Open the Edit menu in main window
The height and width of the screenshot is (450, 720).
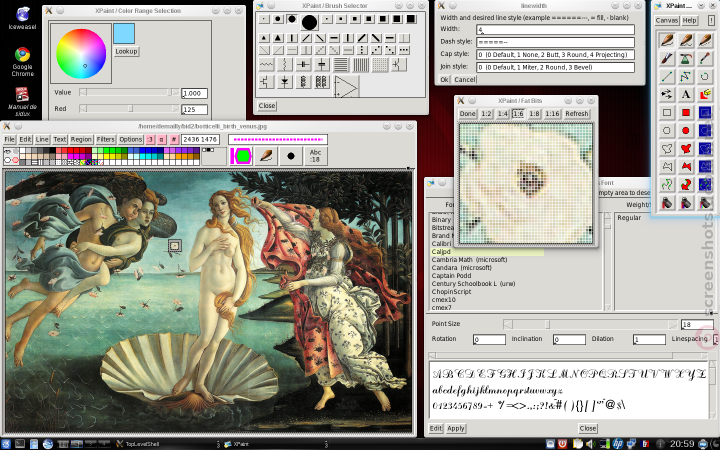tap(25, 139)
